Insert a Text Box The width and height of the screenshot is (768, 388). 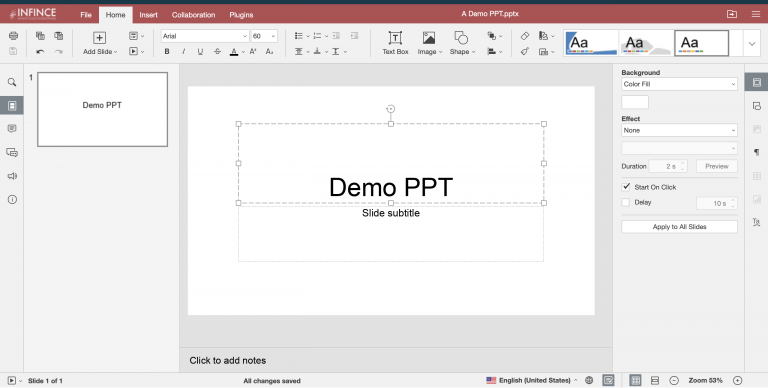point(395,43)
